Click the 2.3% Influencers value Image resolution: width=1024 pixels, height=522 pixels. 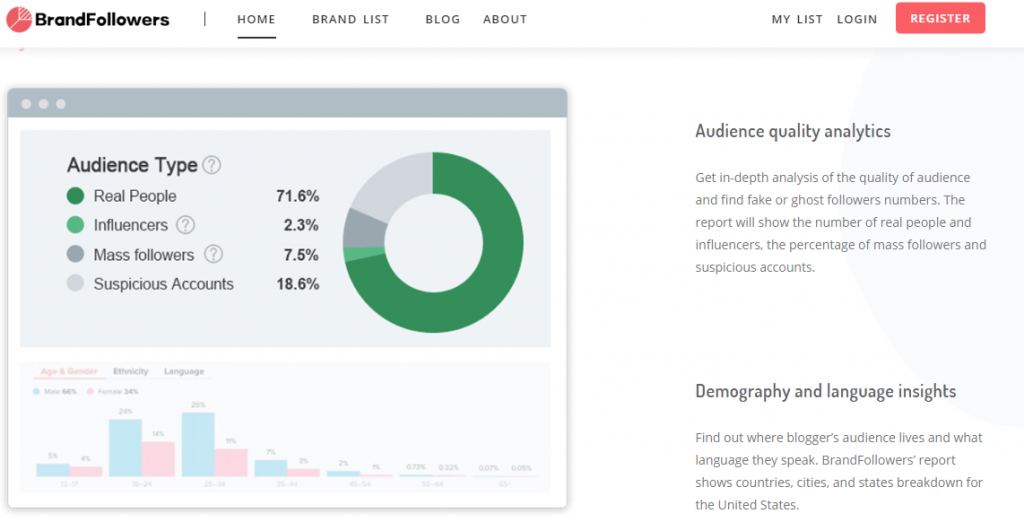pos(302,225)
